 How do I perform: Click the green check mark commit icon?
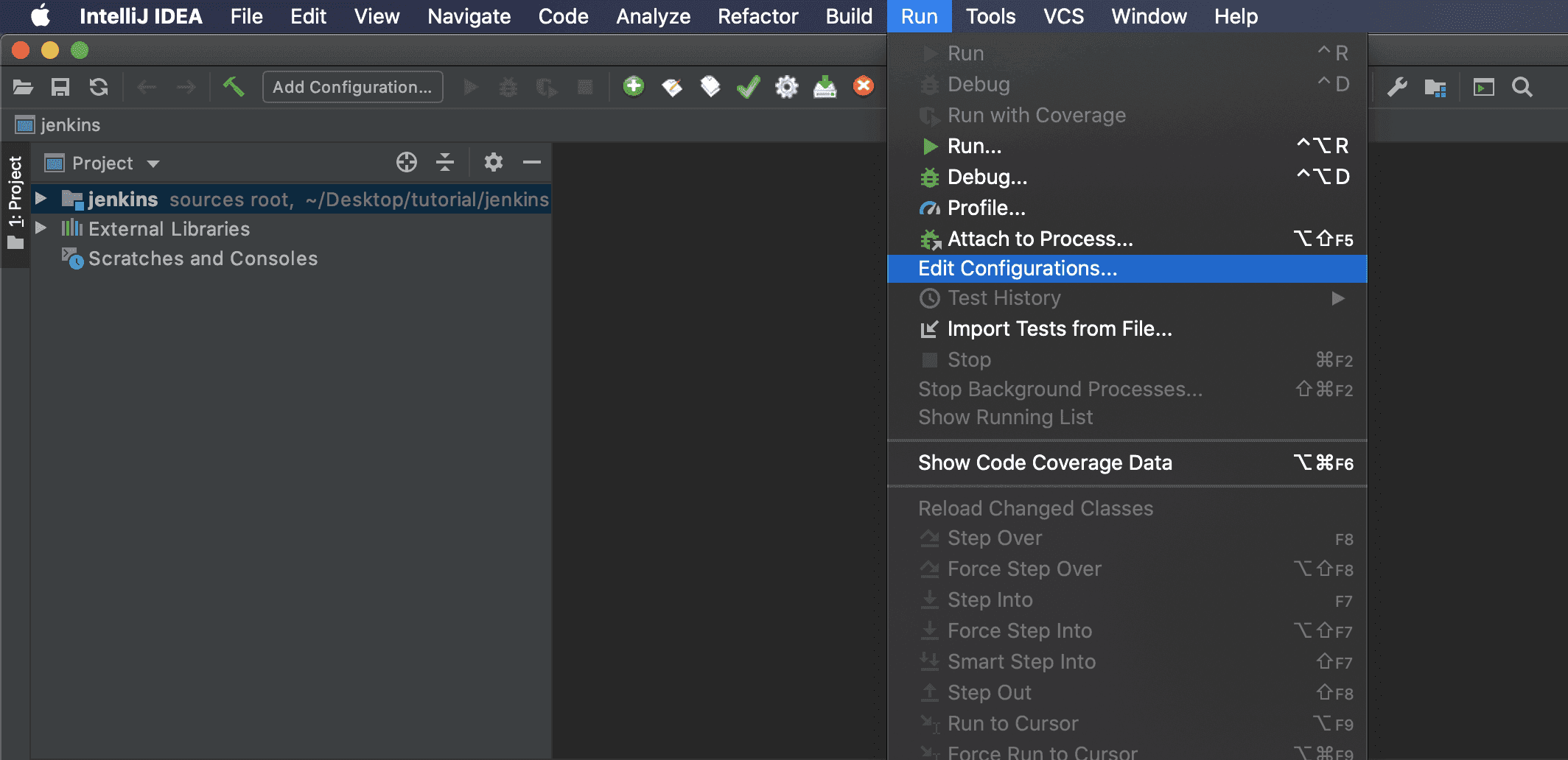click(x=747, y=87)
